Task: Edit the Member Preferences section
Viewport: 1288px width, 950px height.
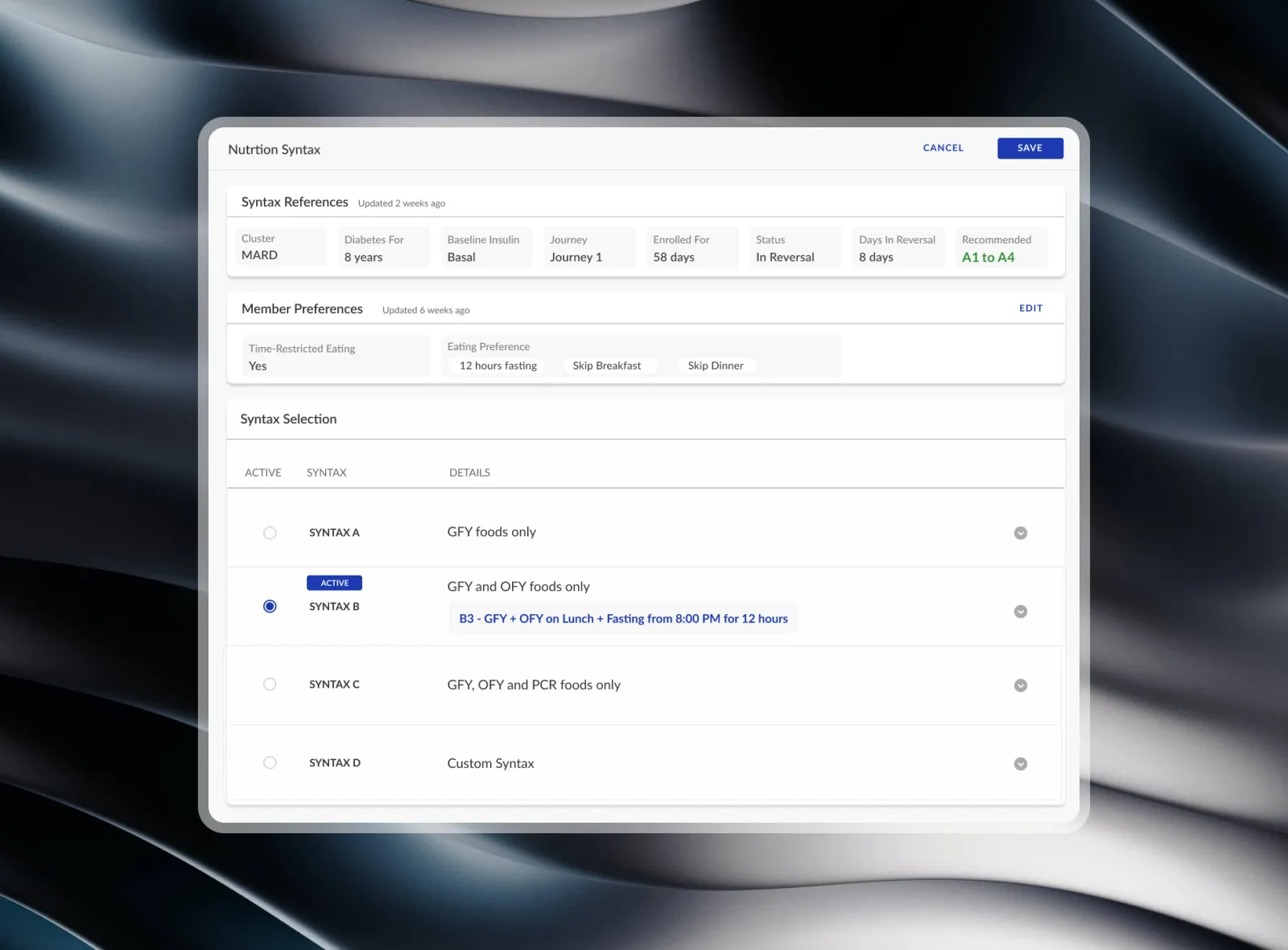Action: pos(1031,308)
